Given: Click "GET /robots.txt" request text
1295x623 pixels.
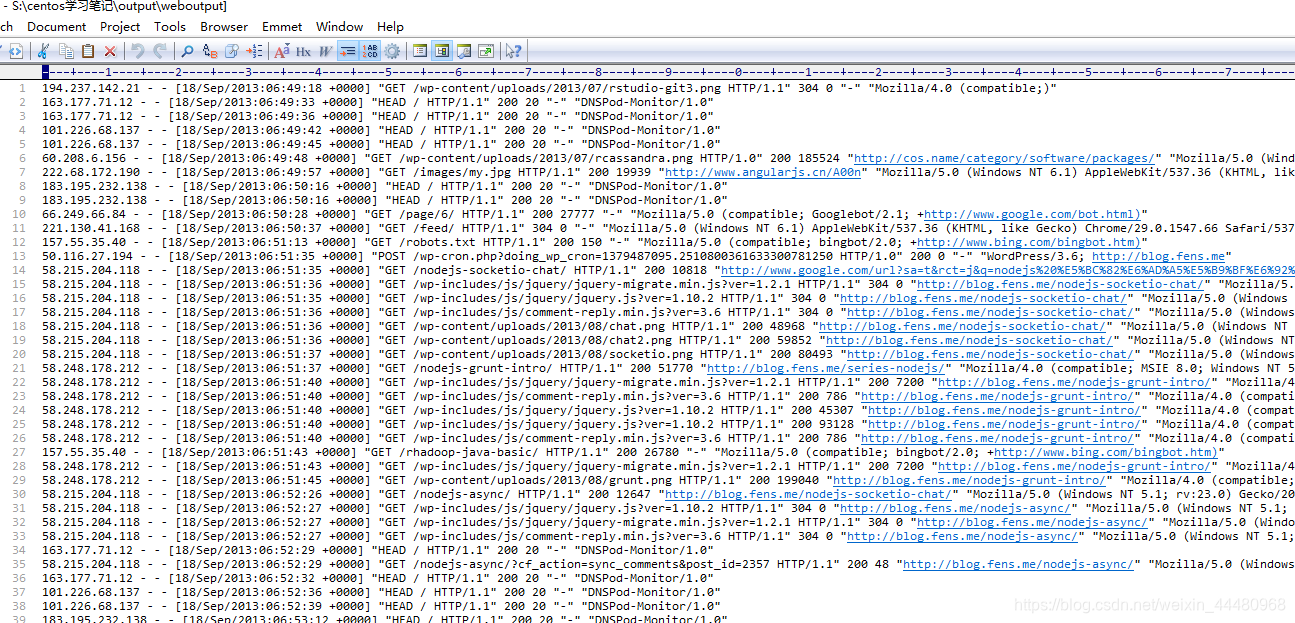Looking at the screenshot, I should click(x=424, y=242).
